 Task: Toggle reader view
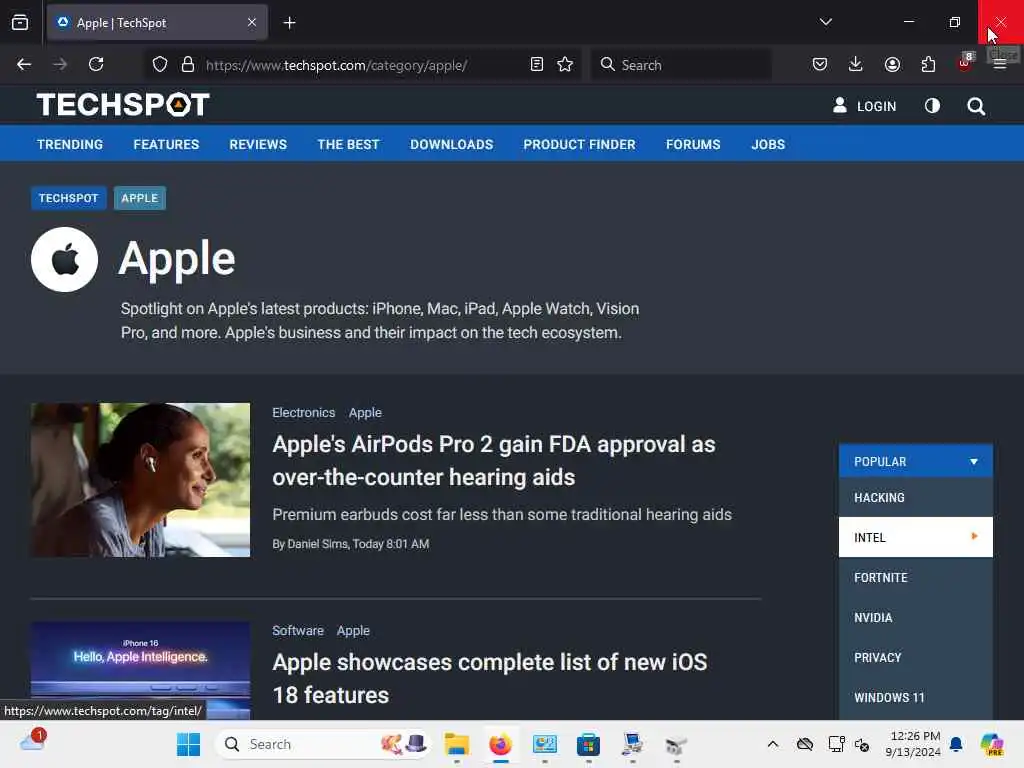click(537, 65)
